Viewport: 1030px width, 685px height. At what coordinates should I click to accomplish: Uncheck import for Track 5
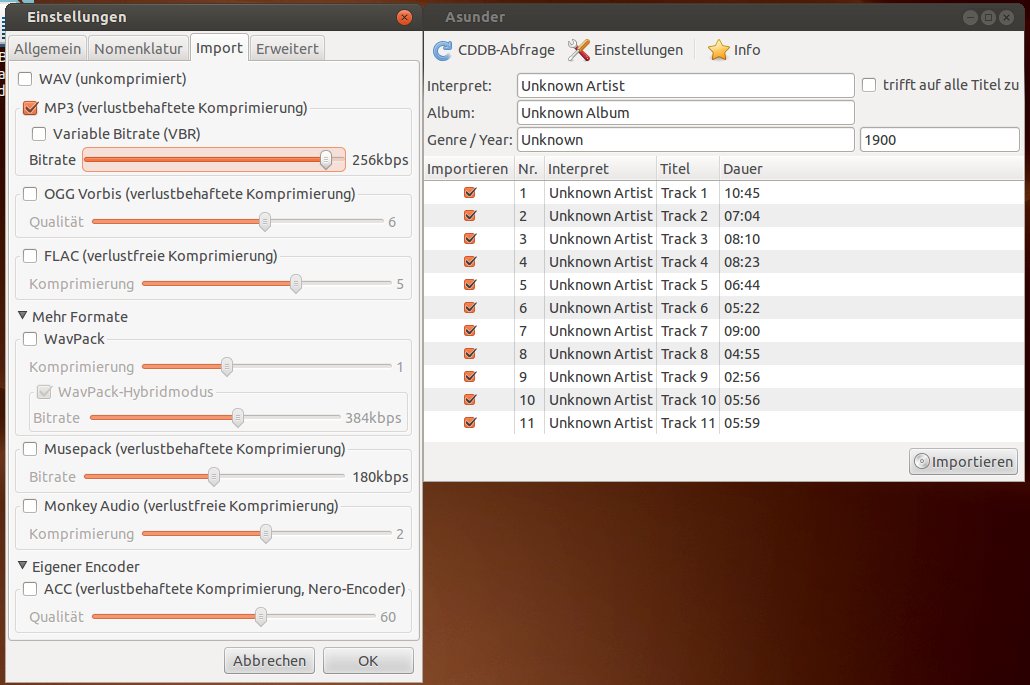point(470,284)
